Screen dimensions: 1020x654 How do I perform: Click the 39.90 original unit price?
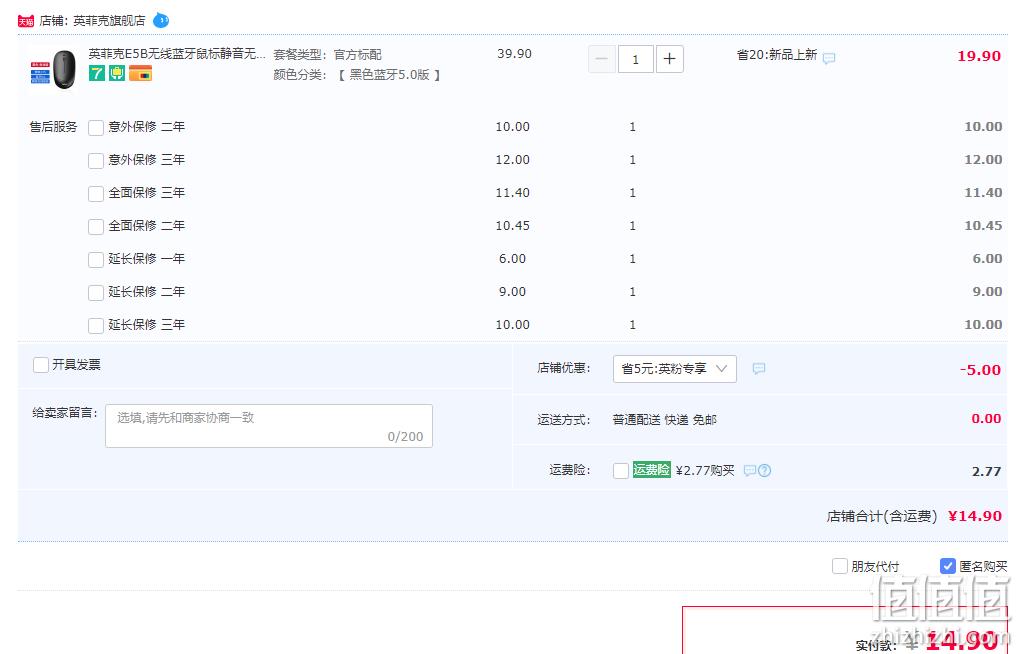(515, 54)
